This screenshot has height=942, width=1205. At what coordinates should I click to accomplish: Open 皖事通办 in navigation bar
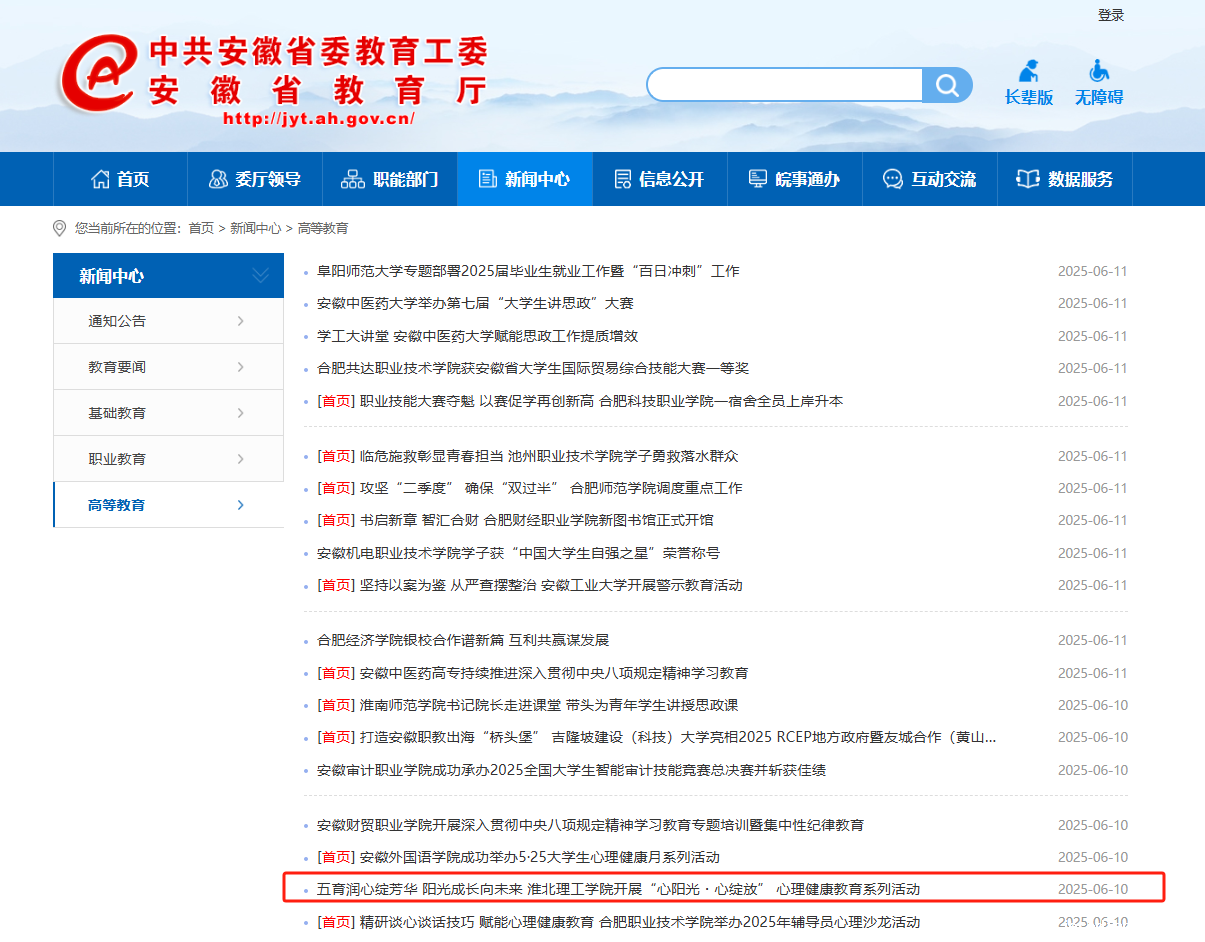794,179
